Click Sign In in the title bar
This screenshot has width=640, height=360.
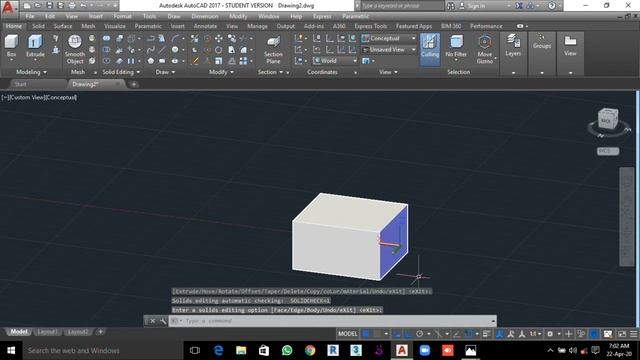pos(476,6)
